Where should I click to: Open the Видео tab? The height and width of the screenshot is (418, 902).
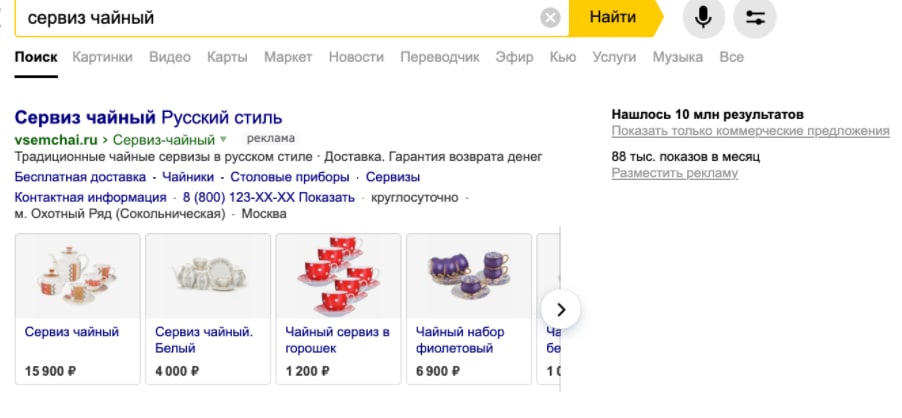(x=170, y=57)
